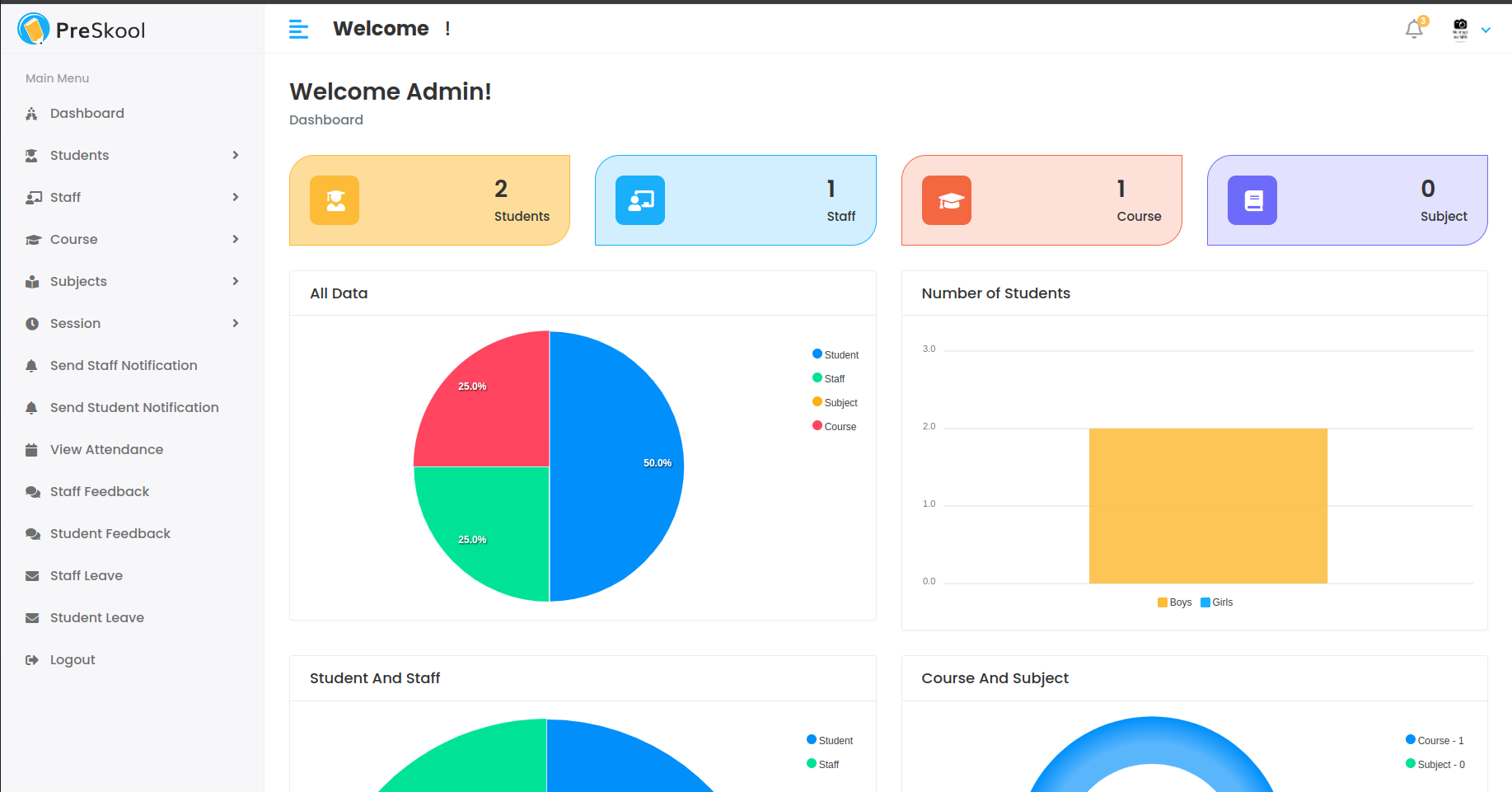Toggle the Student legend in All Data chart

tap(835, 354)
